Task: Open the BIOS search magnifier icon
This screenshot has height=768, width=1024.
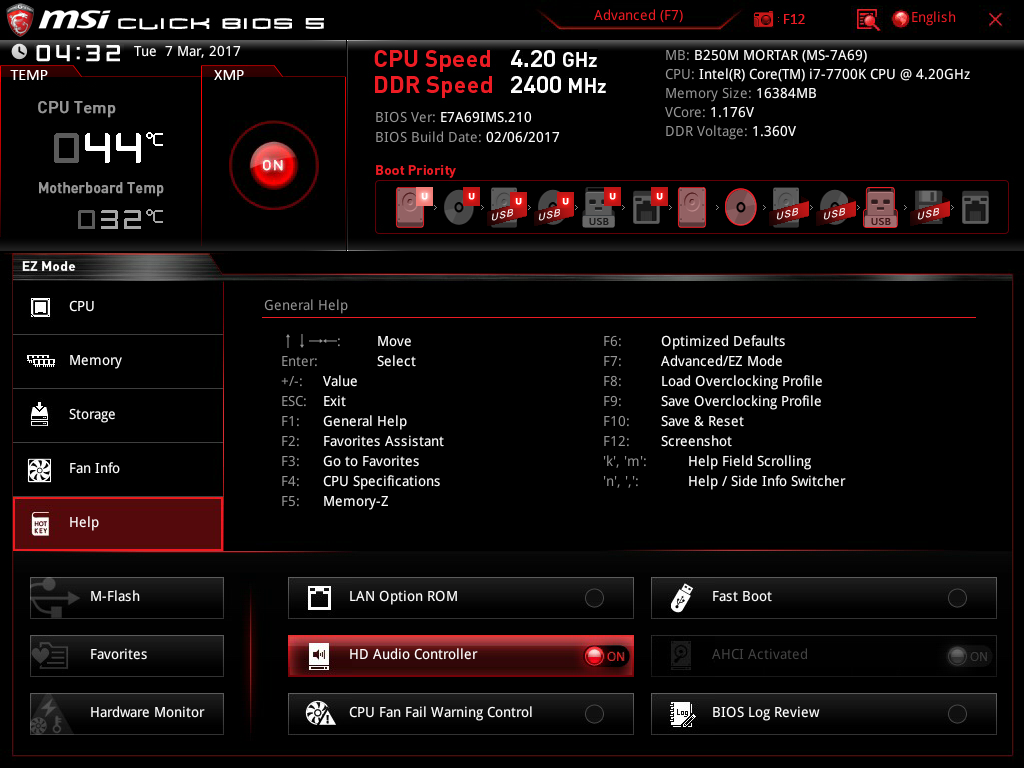Action: [x=868, y=19]
